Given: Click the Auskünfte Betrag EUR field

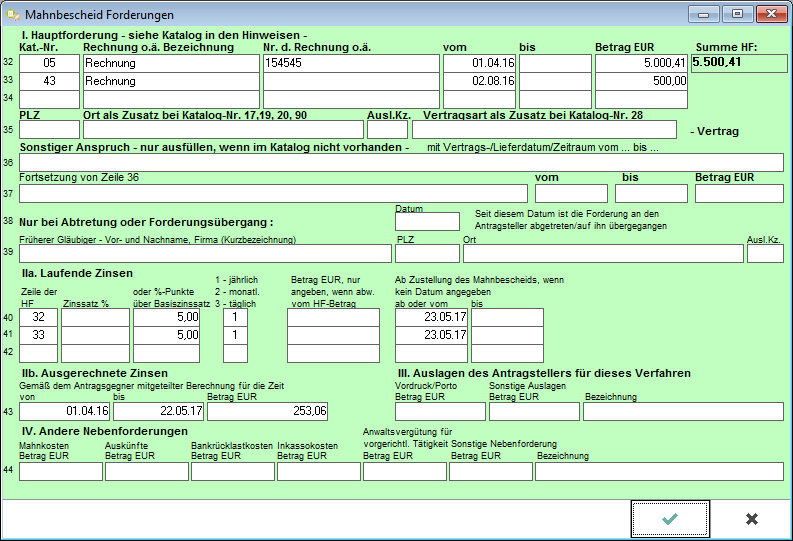Looking at the screenshot, I should 147,472.
